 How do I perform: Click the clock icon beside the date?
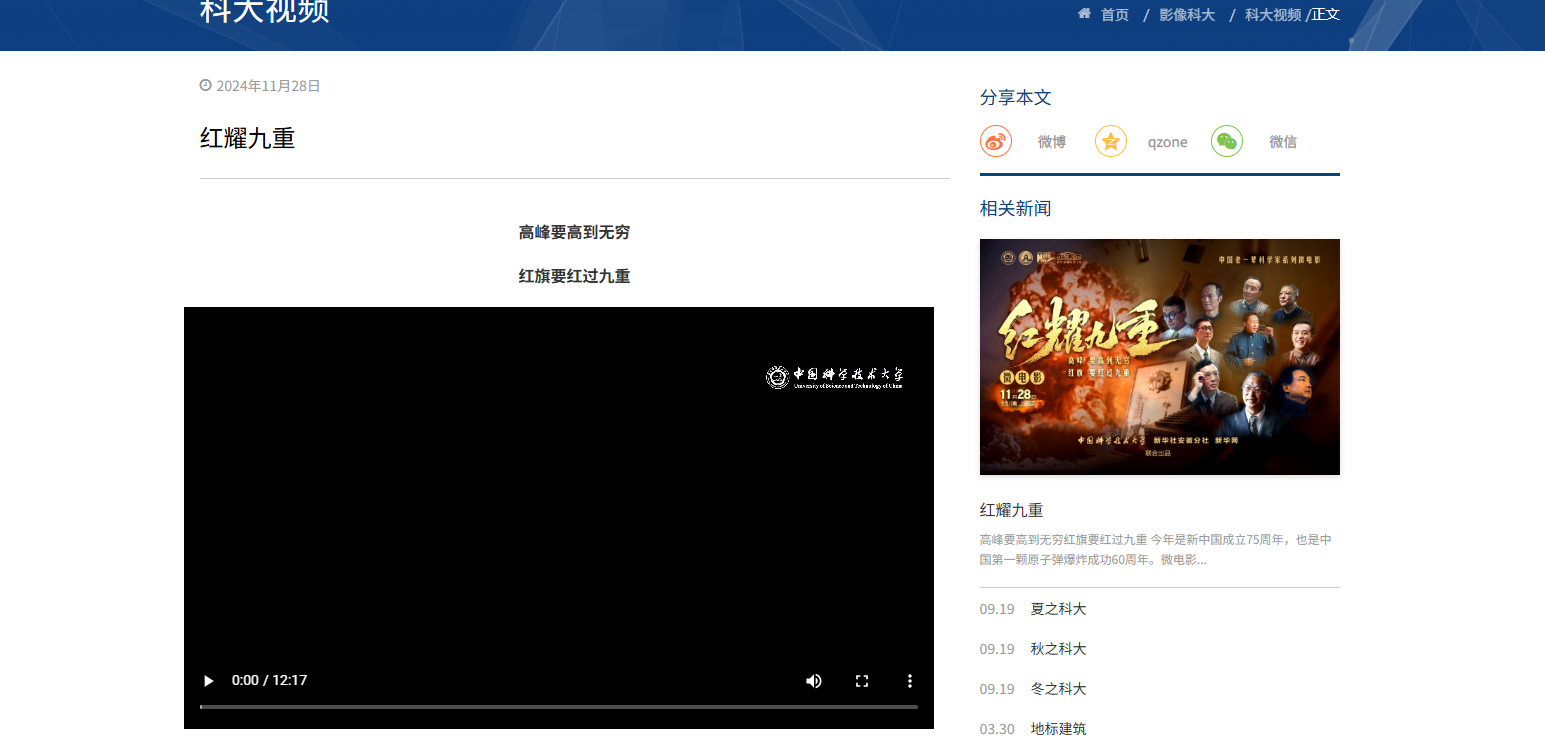click(x=206, y=85)
